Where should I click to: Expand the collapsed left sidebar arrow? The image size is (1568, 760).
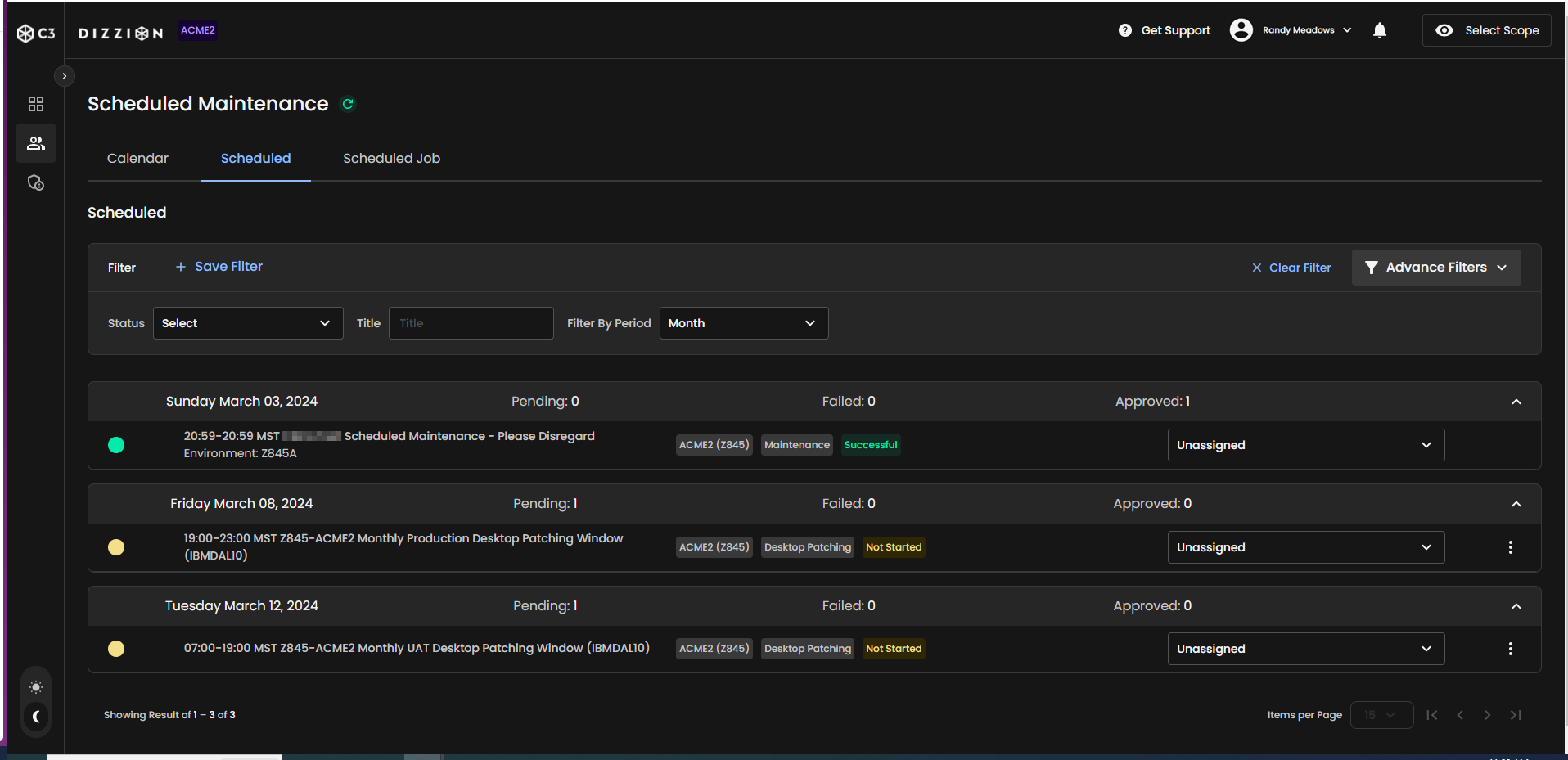(x=64, y=75)
